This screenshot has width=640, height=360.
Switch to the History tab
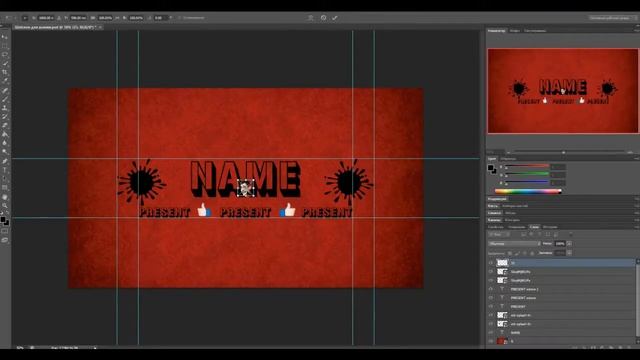click(550, 227)
